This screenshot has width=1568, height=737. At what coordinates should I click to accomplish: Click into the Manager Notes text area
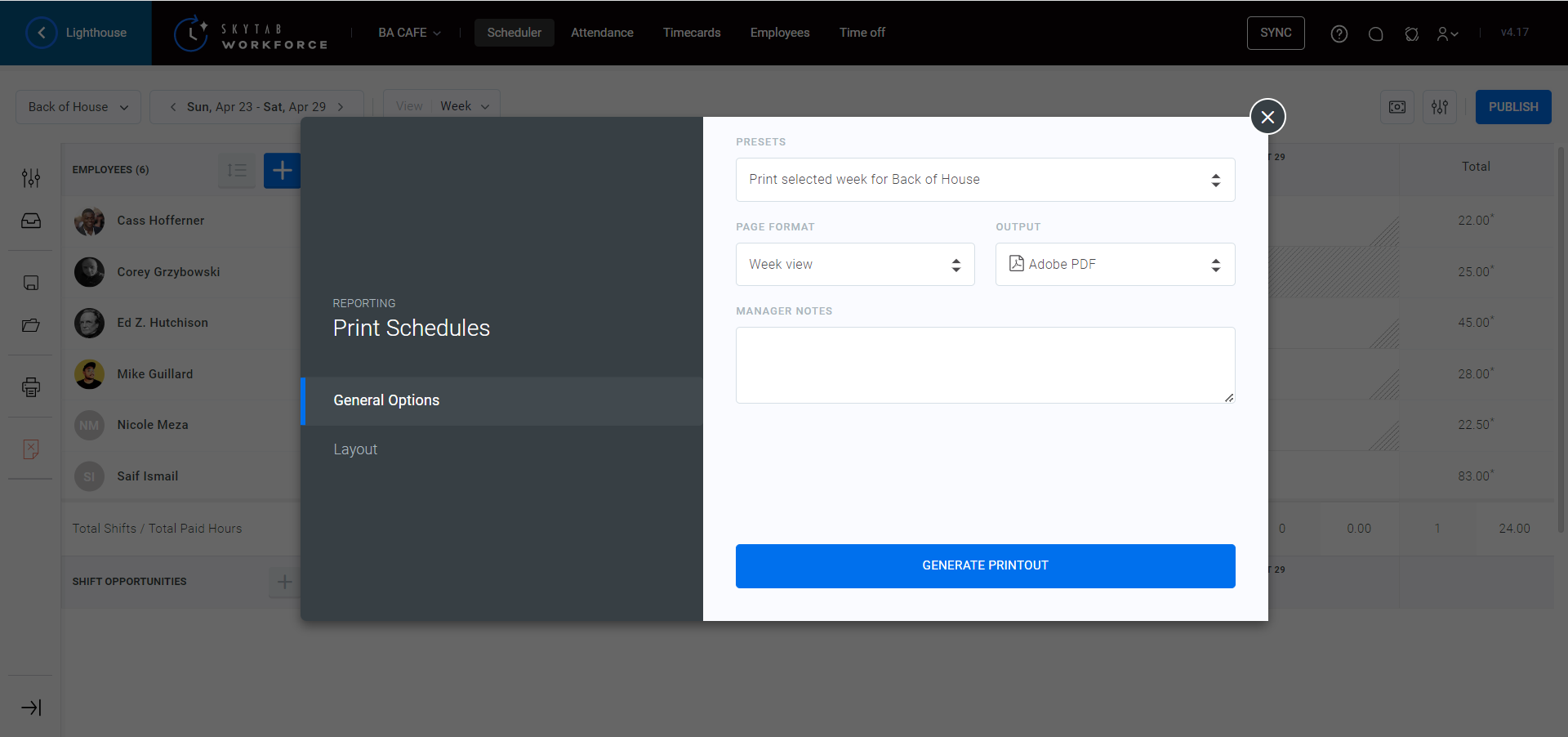(985, 364)
